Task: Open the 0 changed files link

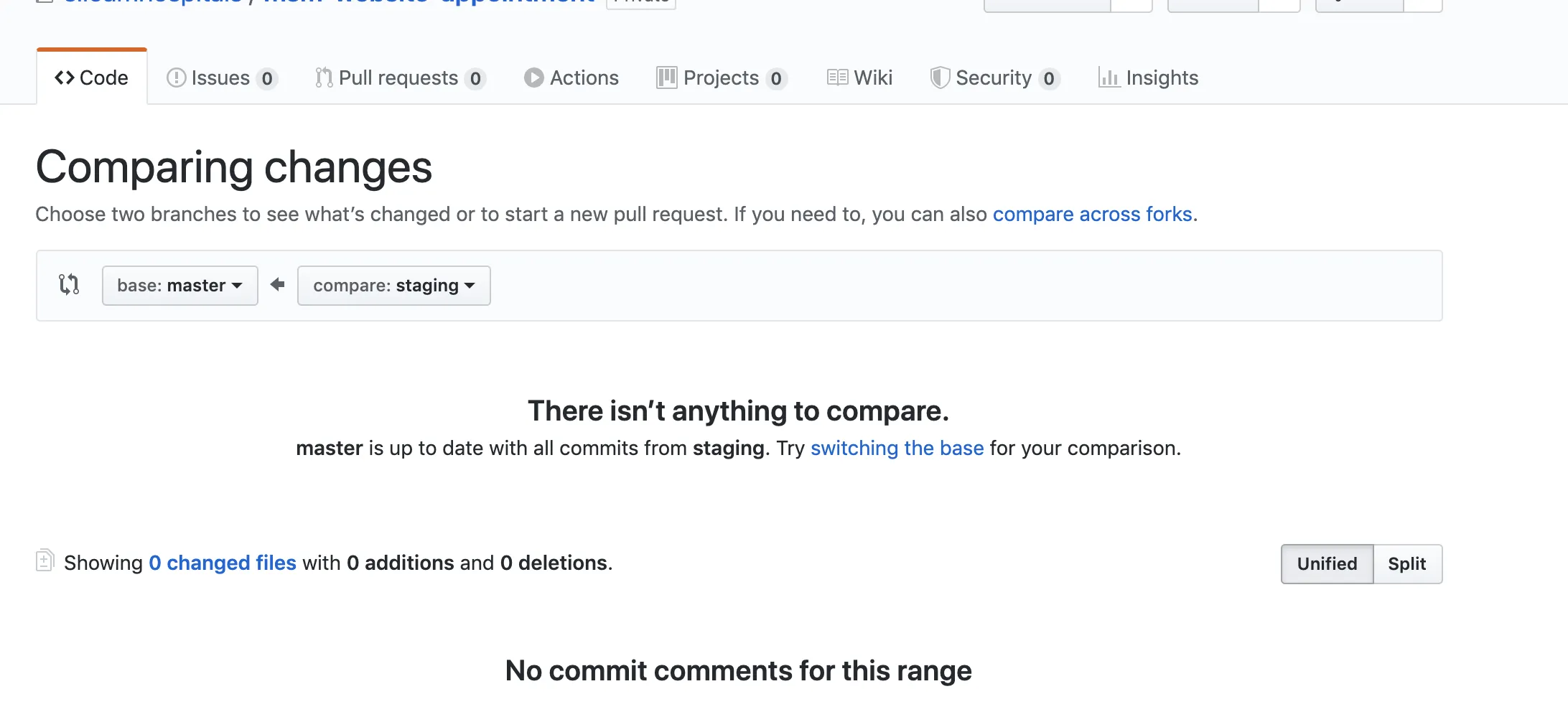Action: (223, 563)
